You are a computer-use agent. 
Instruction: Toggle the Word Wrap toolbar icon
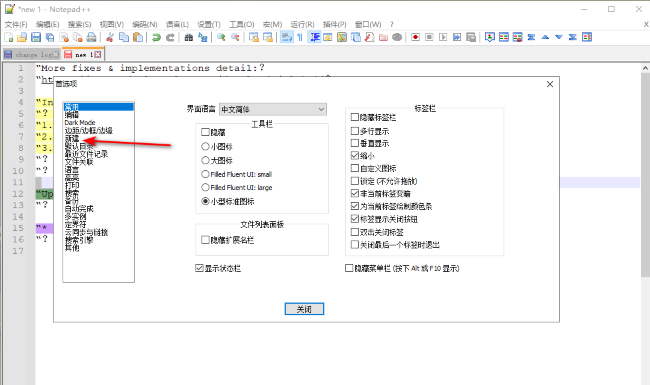286,37
